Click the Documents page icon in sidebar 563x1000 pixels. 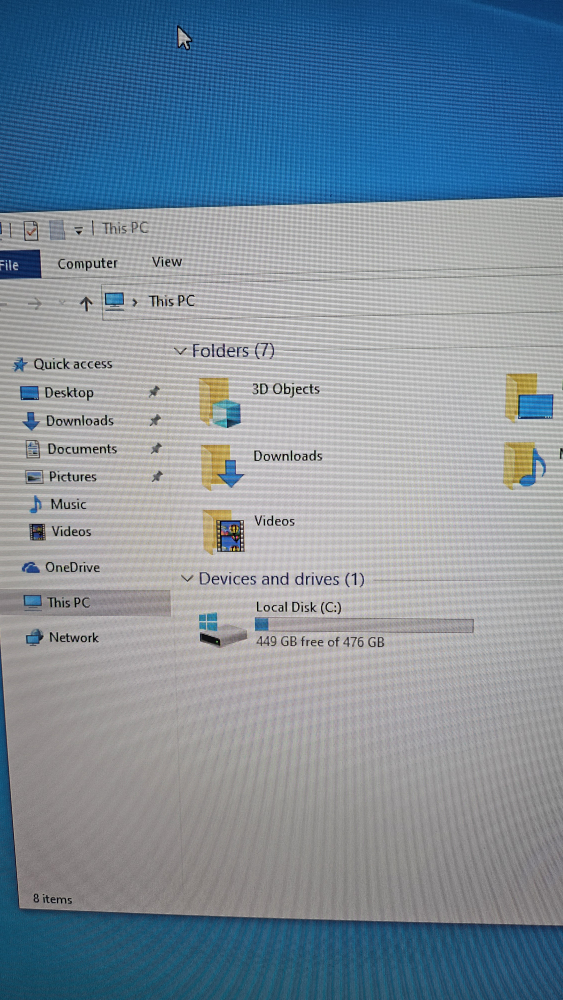coord(33,449)
